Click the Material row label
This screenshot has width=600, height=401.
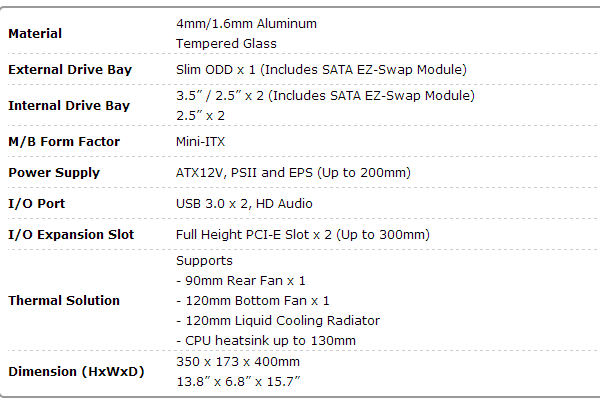tap(35, 34)
